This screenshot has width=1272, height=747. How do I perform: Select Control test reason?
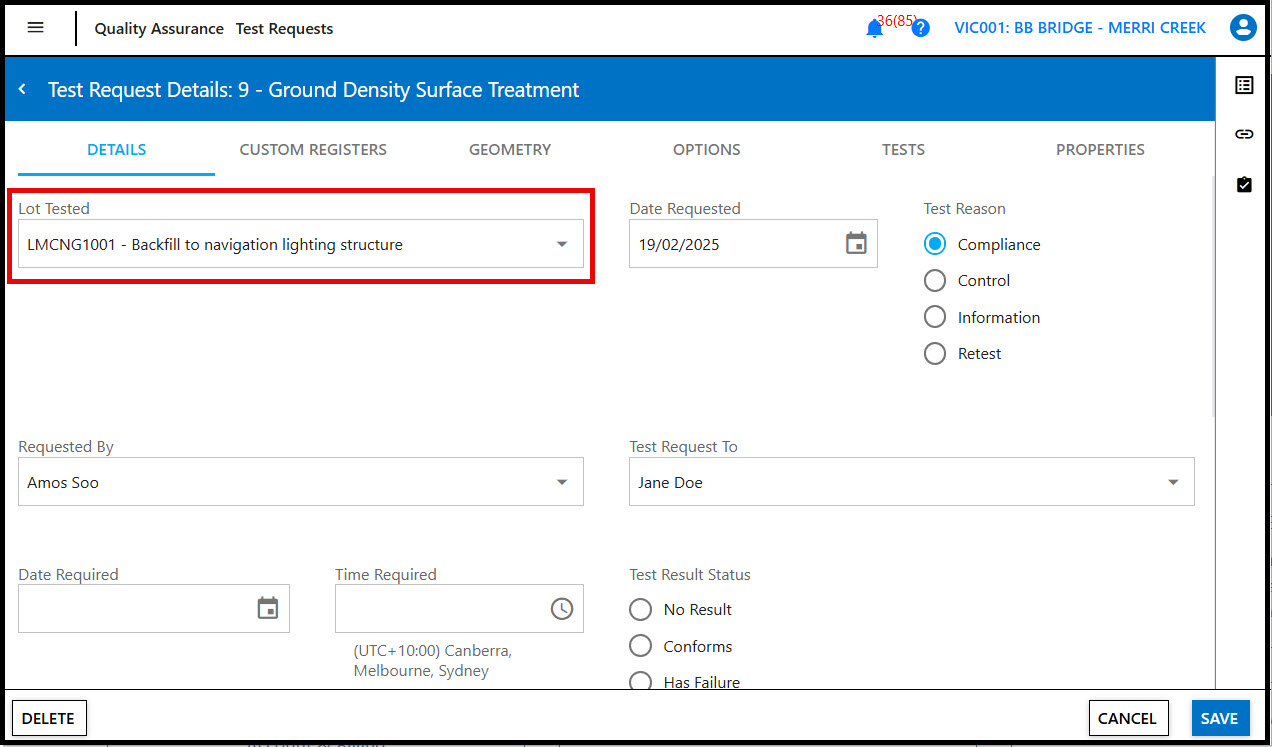click(x=935, y=281)
